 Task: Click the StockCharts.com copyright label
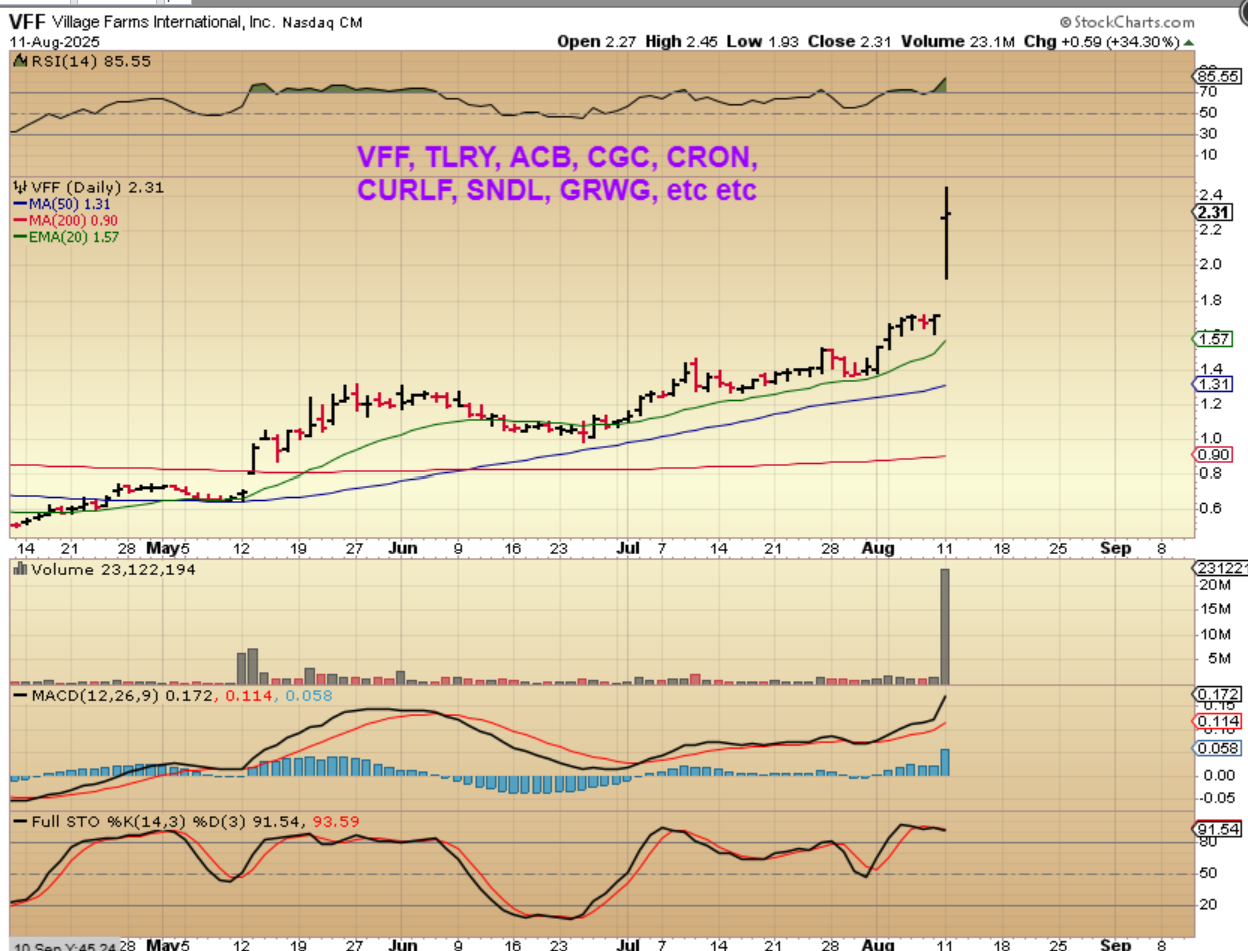pyautogui.click(x=1126, y=21)
